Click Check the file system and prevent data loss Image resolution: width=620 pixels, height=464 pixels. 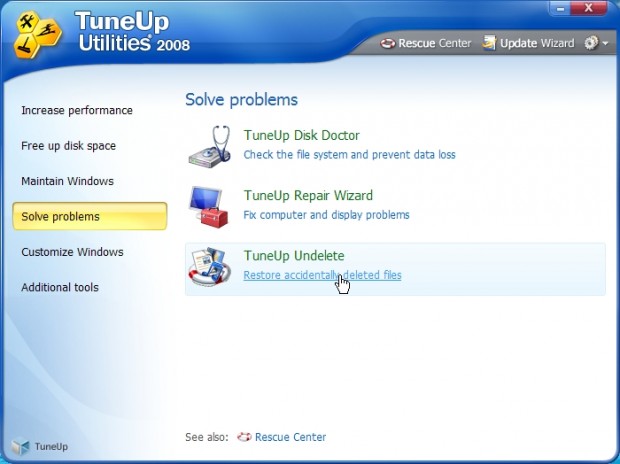pos(350,155)
